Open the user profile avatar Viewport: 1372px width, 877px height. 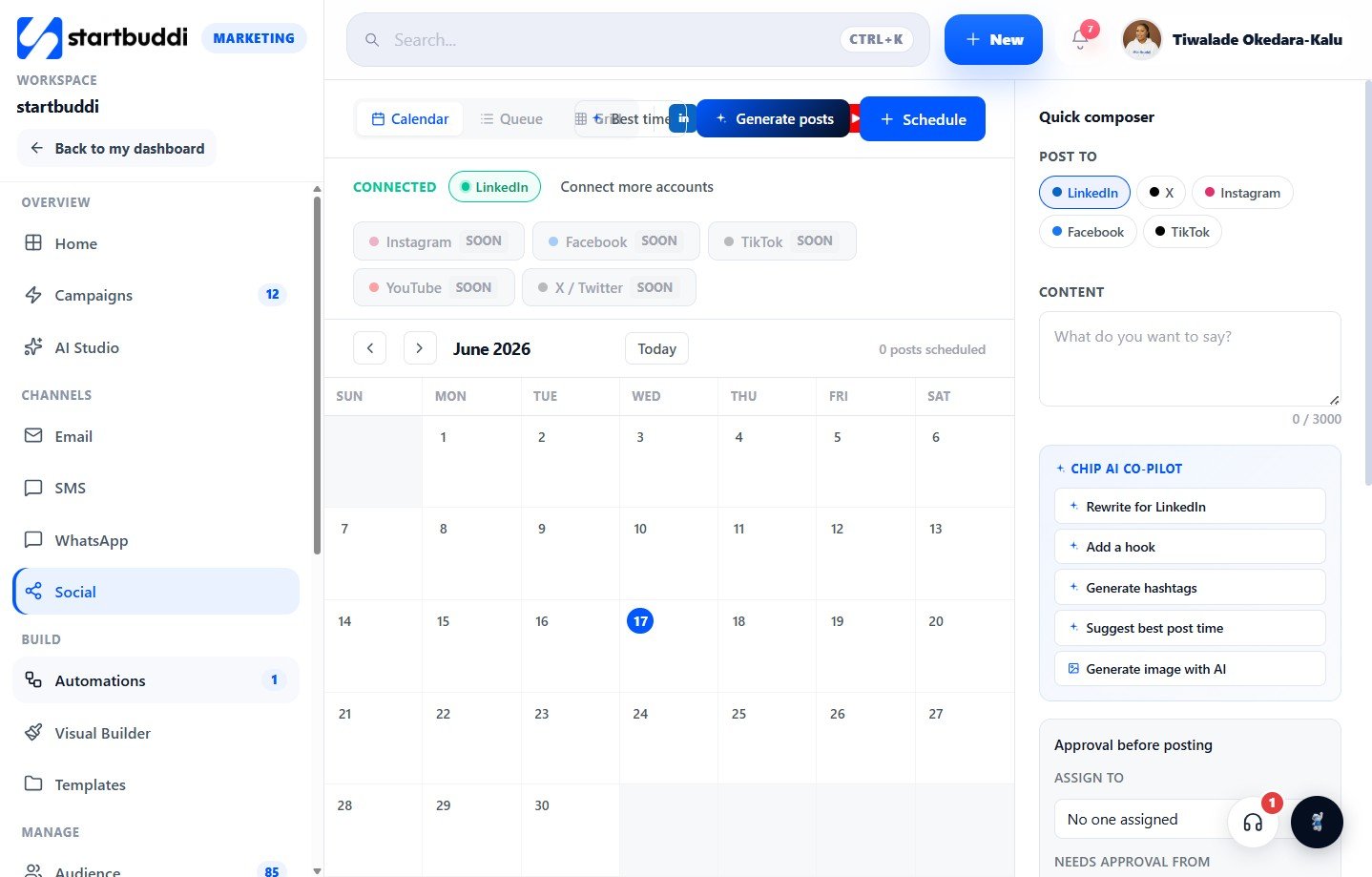[x=1141, y=39]
